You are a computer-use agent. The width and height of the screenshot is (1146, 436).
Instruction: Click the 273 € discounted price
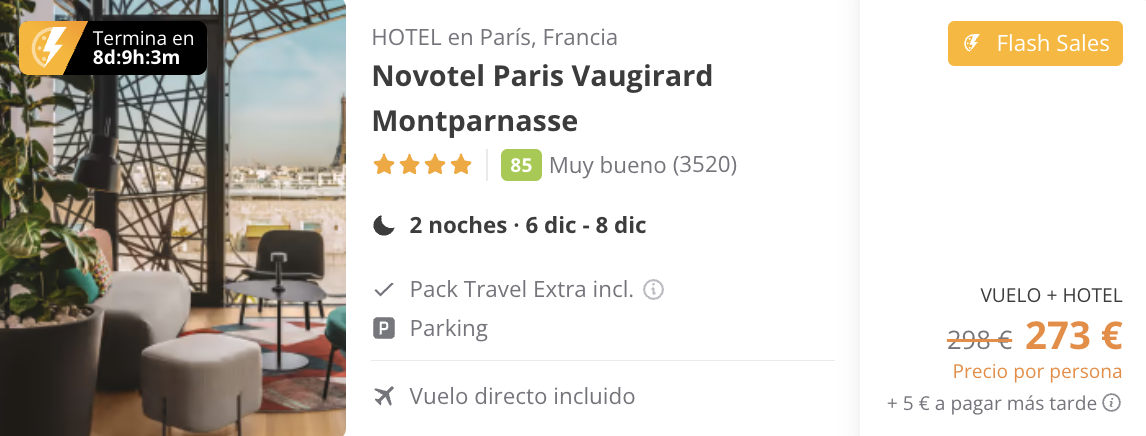click(1073, 337)
